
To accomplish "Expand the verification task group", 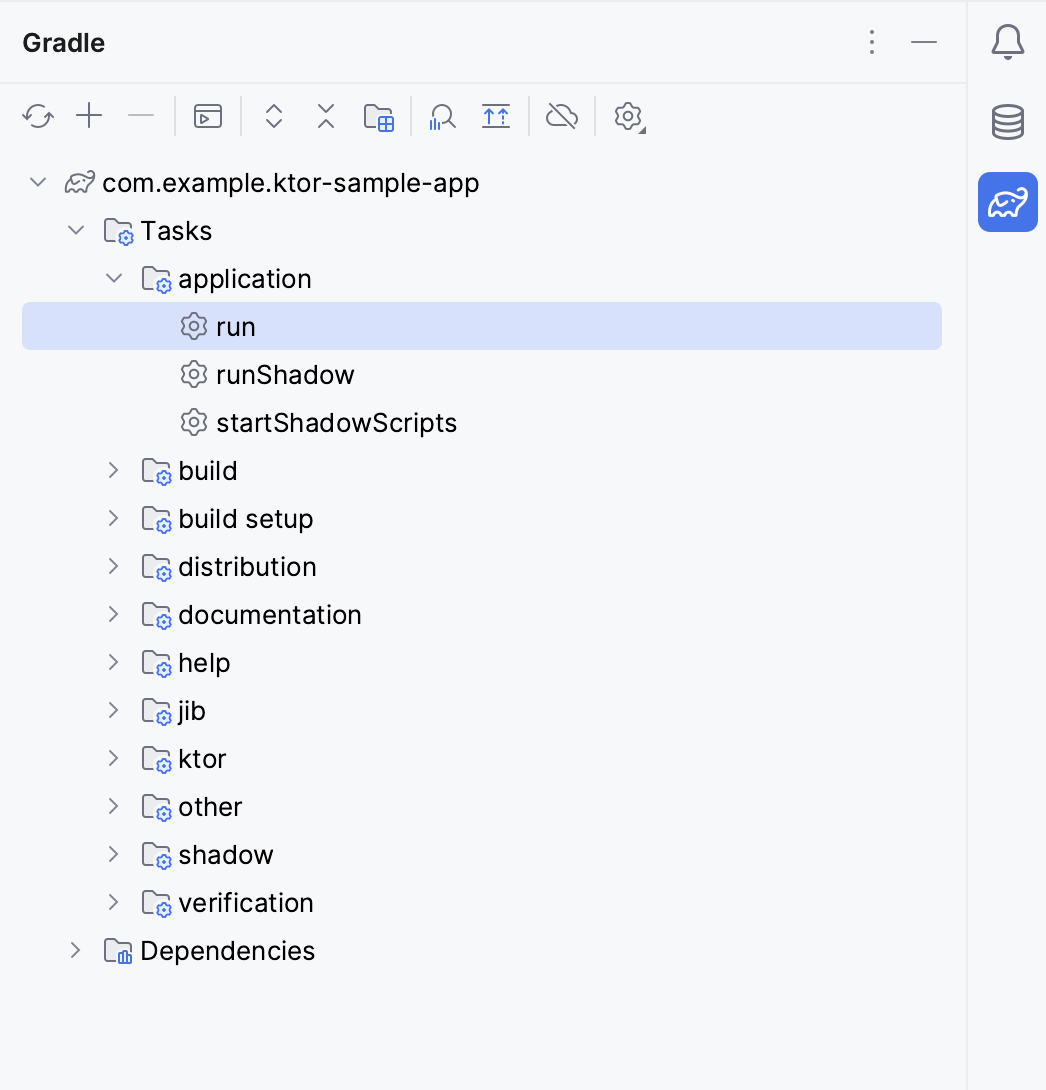I will (113, 902).
